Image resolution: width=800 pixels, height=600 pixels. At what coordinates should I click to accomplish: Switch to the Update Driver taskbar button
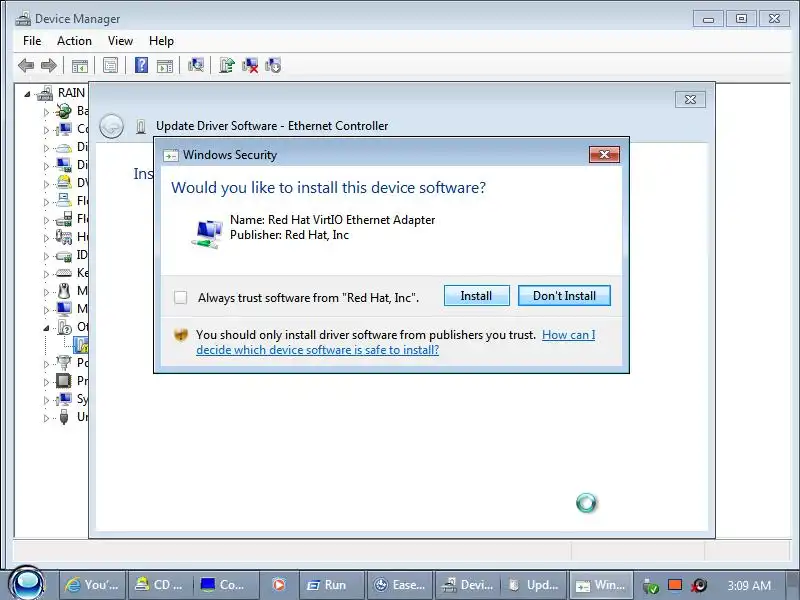point(534,585)
